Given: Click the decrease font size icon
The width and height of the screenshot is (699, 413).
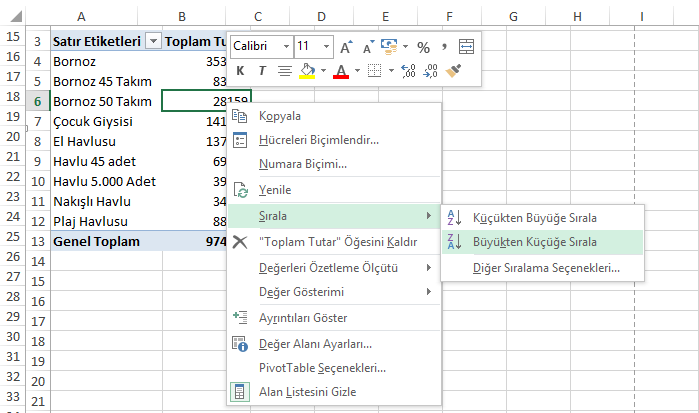Looking at the screenshot, I should point(366,47).
